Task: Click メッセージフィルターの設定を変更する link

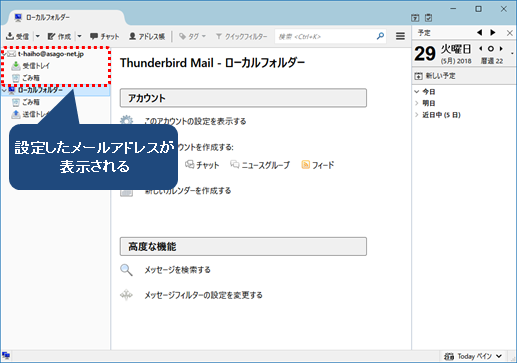Action: pyautogui.click(x=203, y=295)
